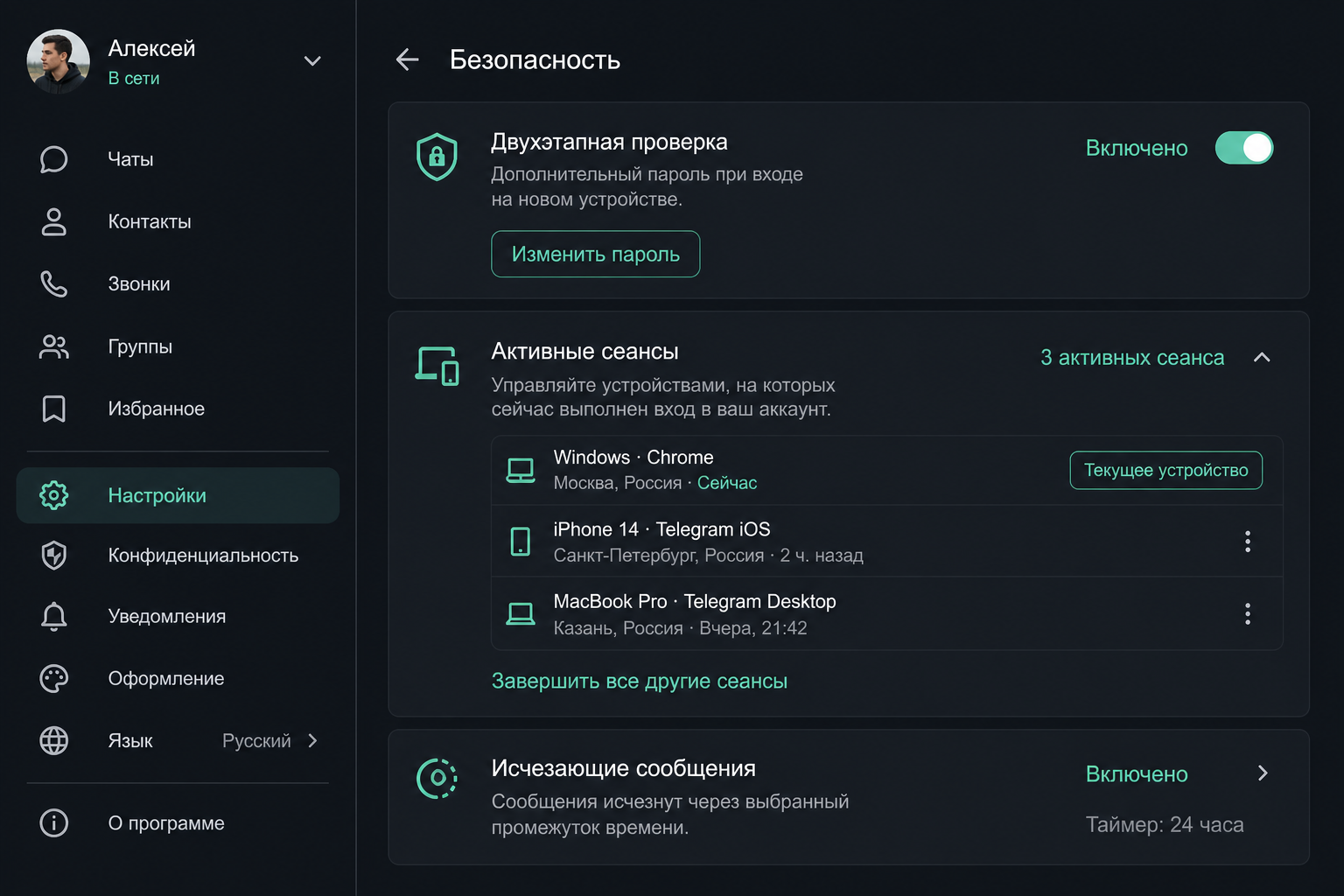Select the iPhone 14 · Telegram iOS row
This screenshot has height=896, width=1344.
coord(887,542)
